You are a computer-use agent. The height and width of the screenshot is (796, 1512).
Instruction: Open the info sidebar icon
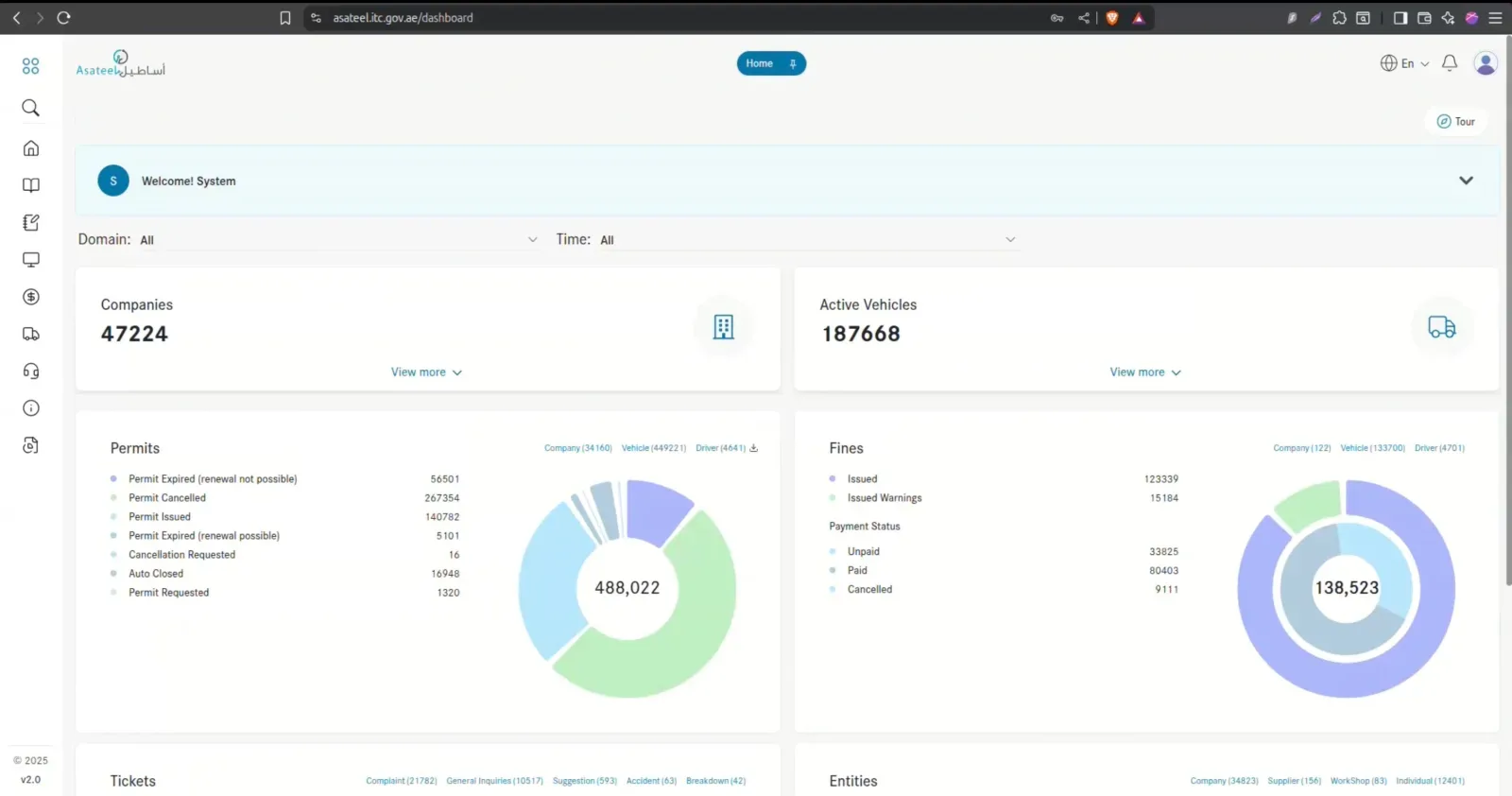(30, 408)
